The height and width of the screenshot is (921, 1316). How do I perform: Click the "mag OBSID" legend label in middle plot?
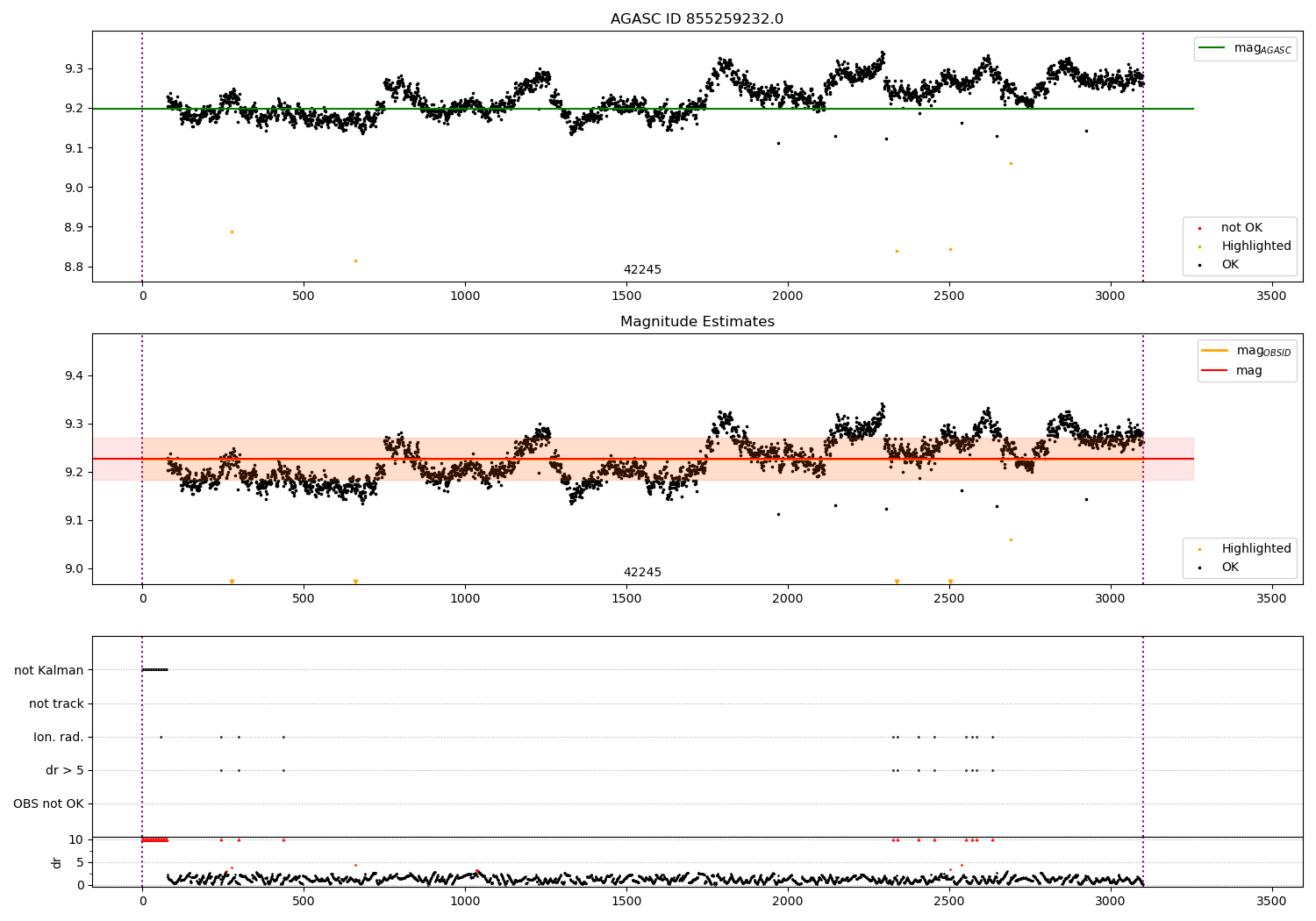click(1263, 352)
